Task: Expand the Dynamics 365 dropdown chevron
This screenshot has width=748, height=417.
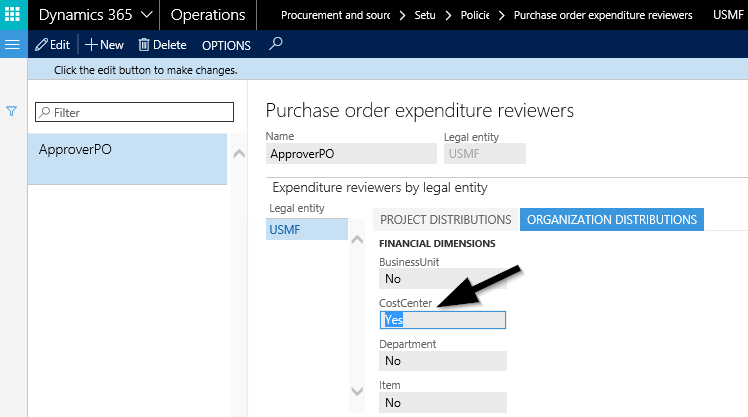Action: pyautogui.click(x=147, y=15)
